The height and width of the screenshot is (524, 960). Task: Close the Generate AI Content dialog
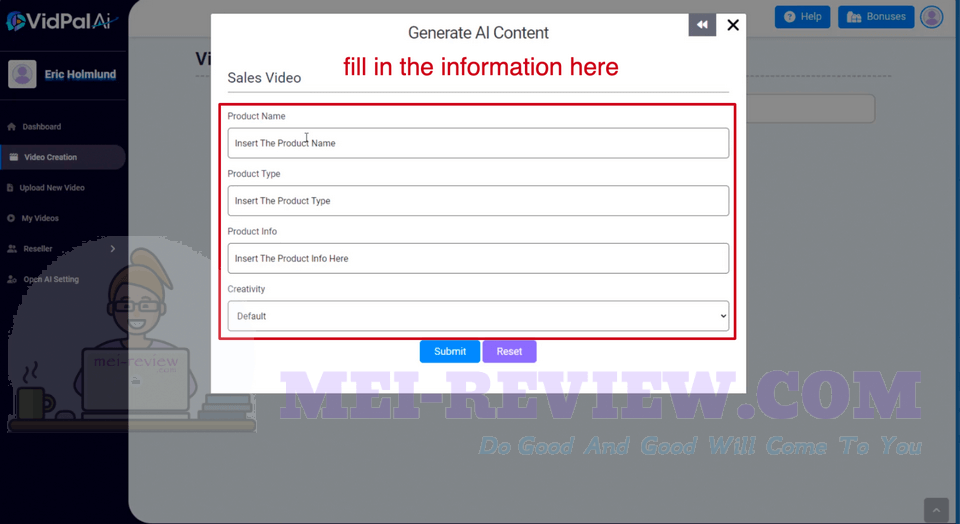coord(733,25)
